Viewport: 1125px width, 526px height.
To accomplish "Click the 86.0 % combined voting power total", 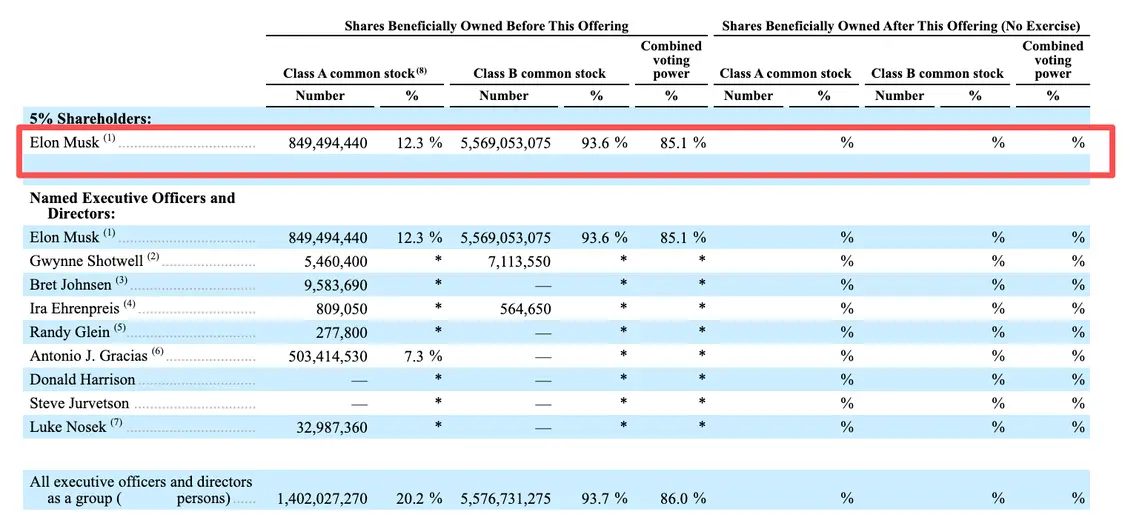I will pos(682,499).
